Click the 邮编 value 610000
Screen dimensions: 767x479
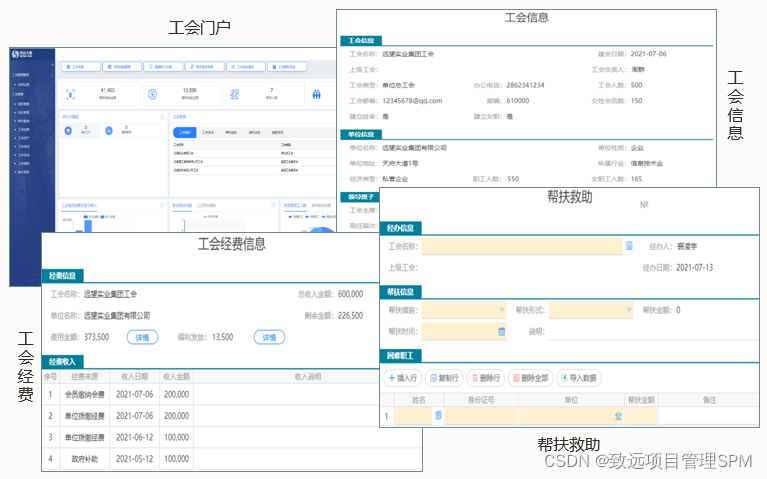[x=518, y=101]
